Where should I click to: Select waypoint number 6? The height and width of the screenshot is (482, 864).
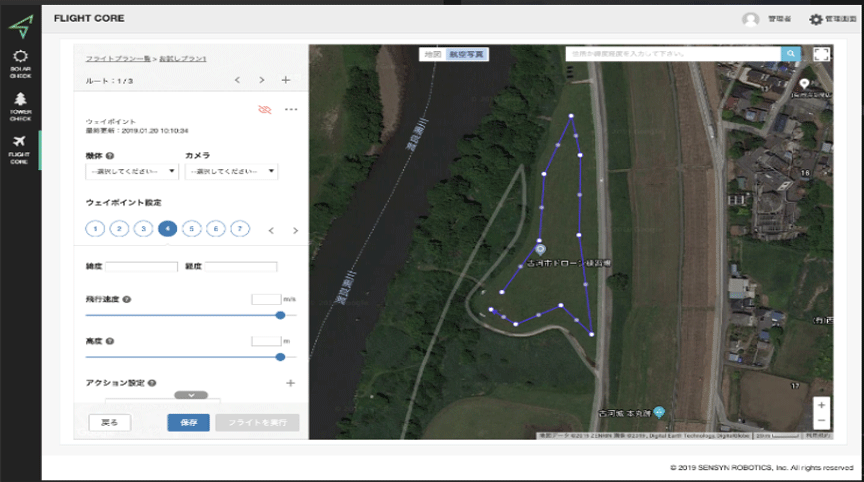coord(215,229)
